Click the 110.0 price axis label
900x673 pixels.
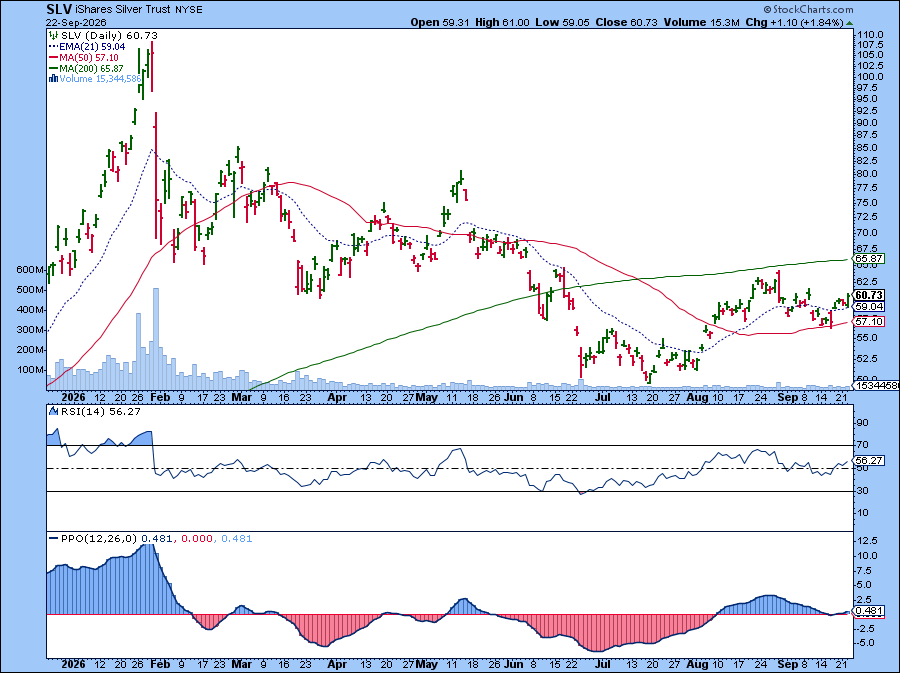(x=870, y=34)
